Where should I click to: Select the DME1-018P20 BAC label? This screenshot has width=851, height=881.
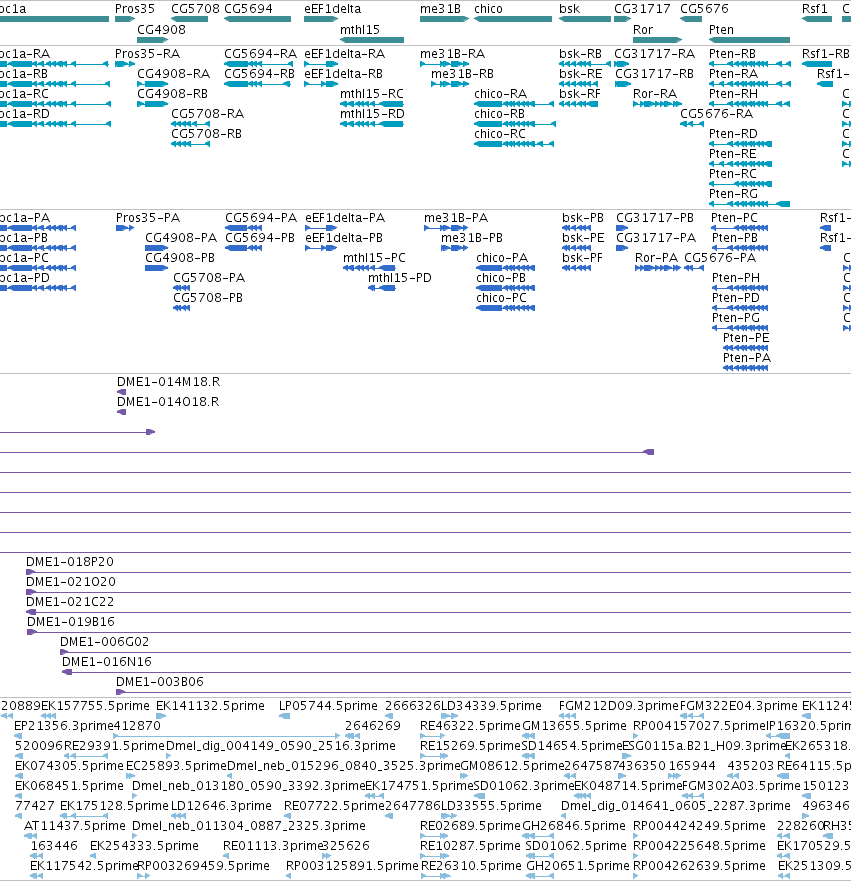coord(70,562)
